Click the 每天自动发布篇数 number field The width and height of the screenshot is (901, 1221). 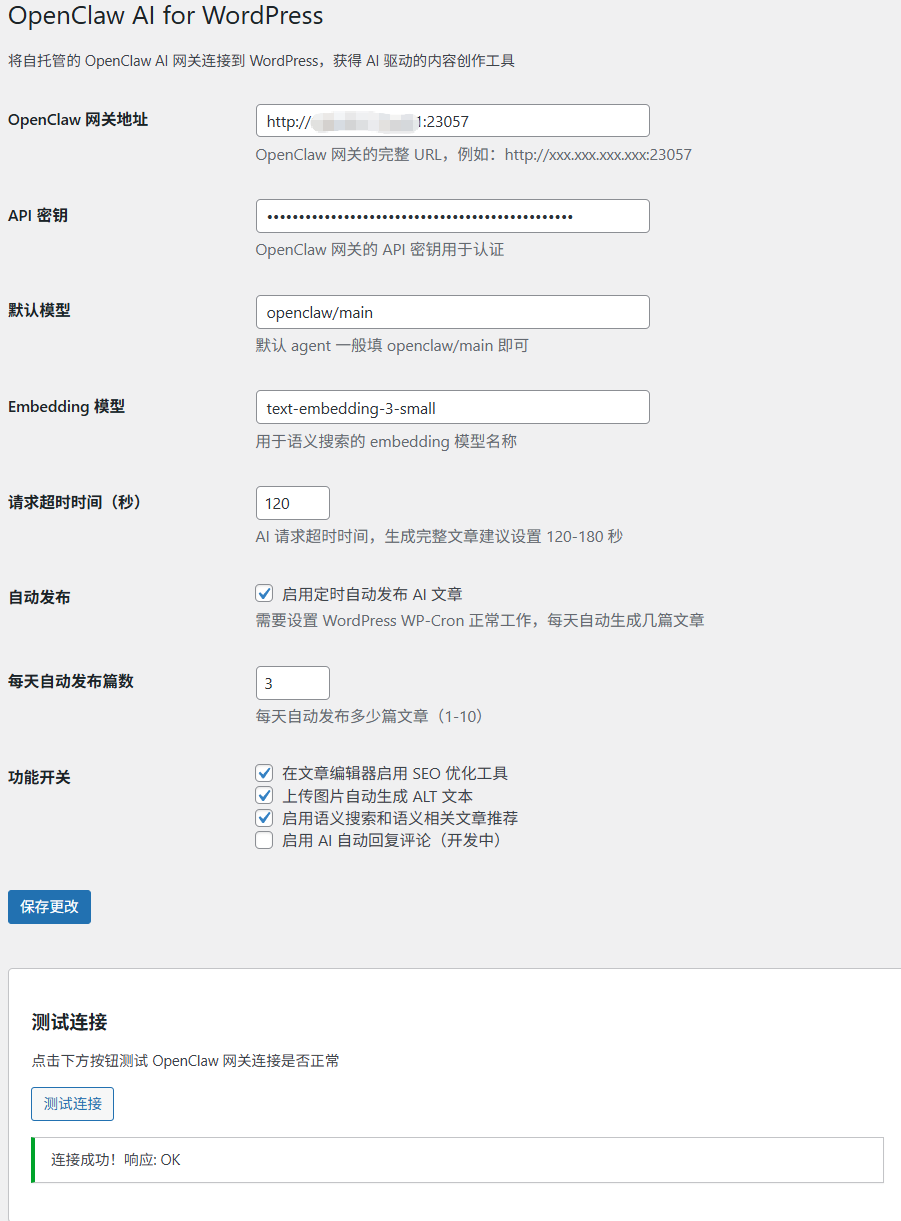pos(292,682)
